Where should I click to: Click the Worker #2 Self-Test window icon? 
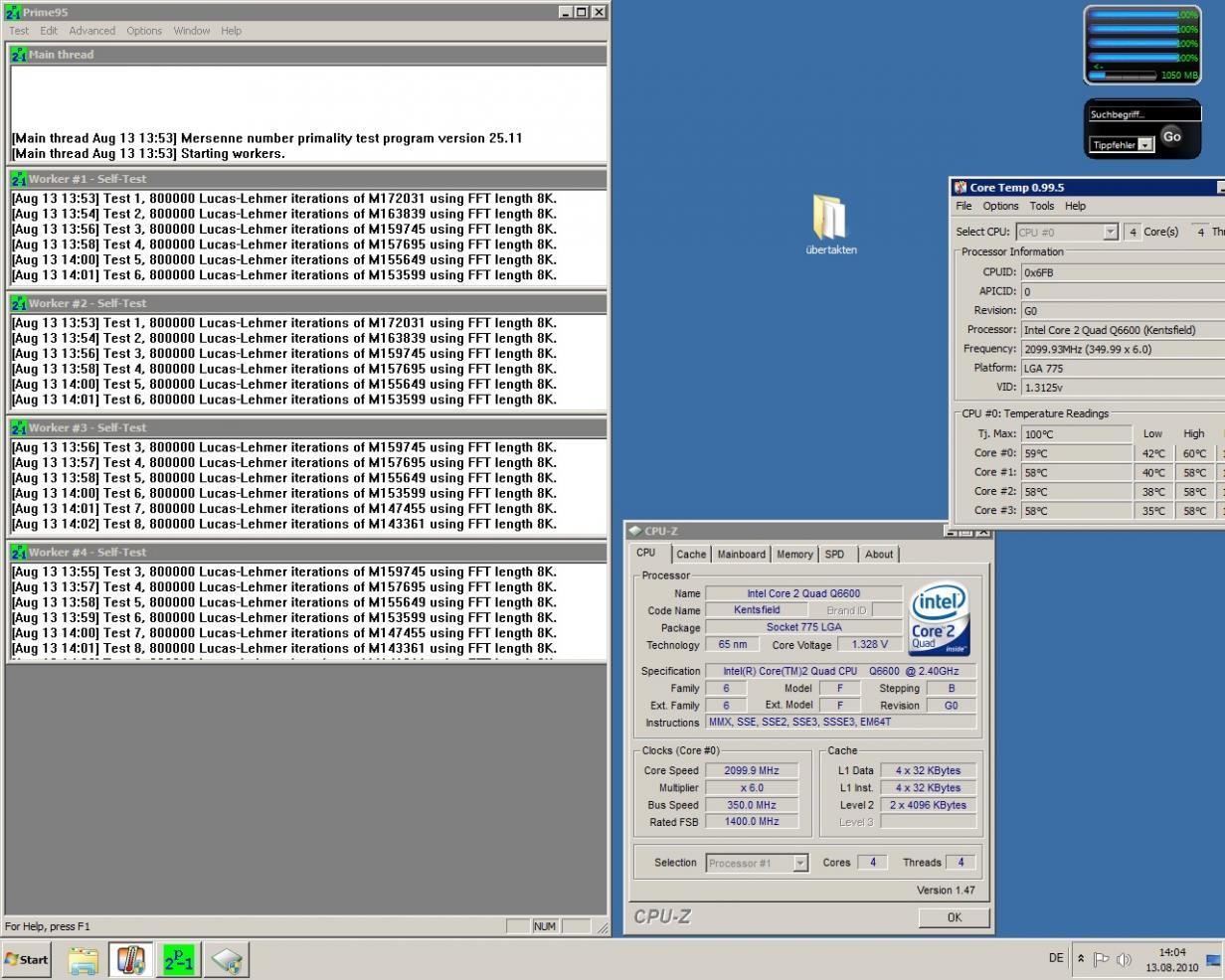[19, 303]
